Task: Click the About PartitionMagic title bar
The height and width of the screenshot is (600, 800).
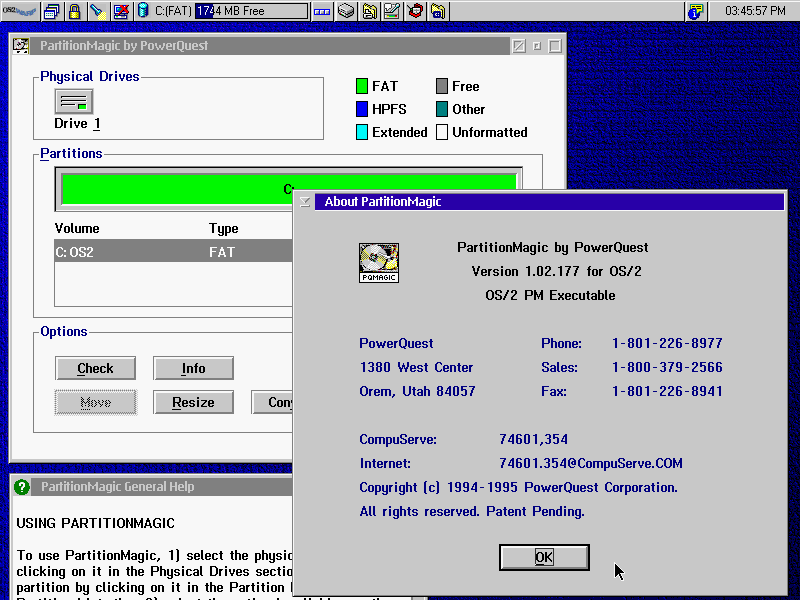Action: [549, 202]
